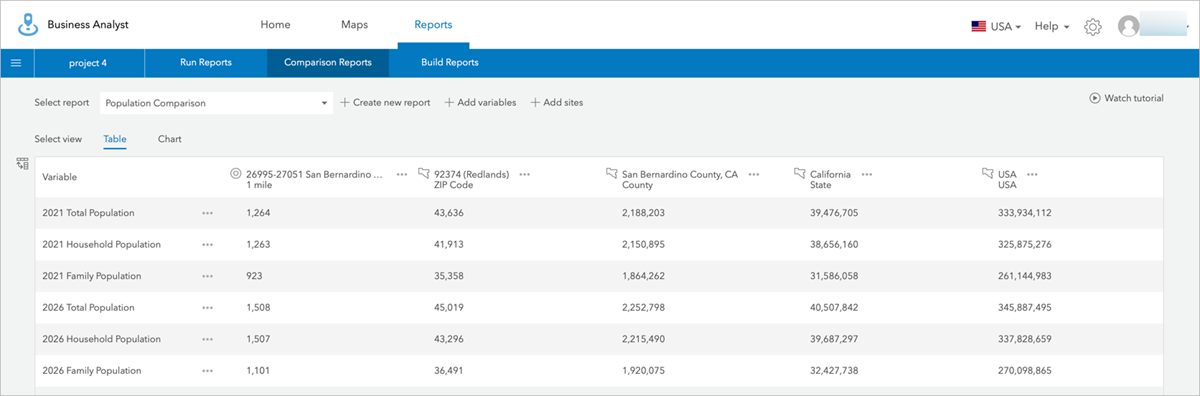
Task: Open options for San Bernardino 1 mile column
Action: coord(402,174)
